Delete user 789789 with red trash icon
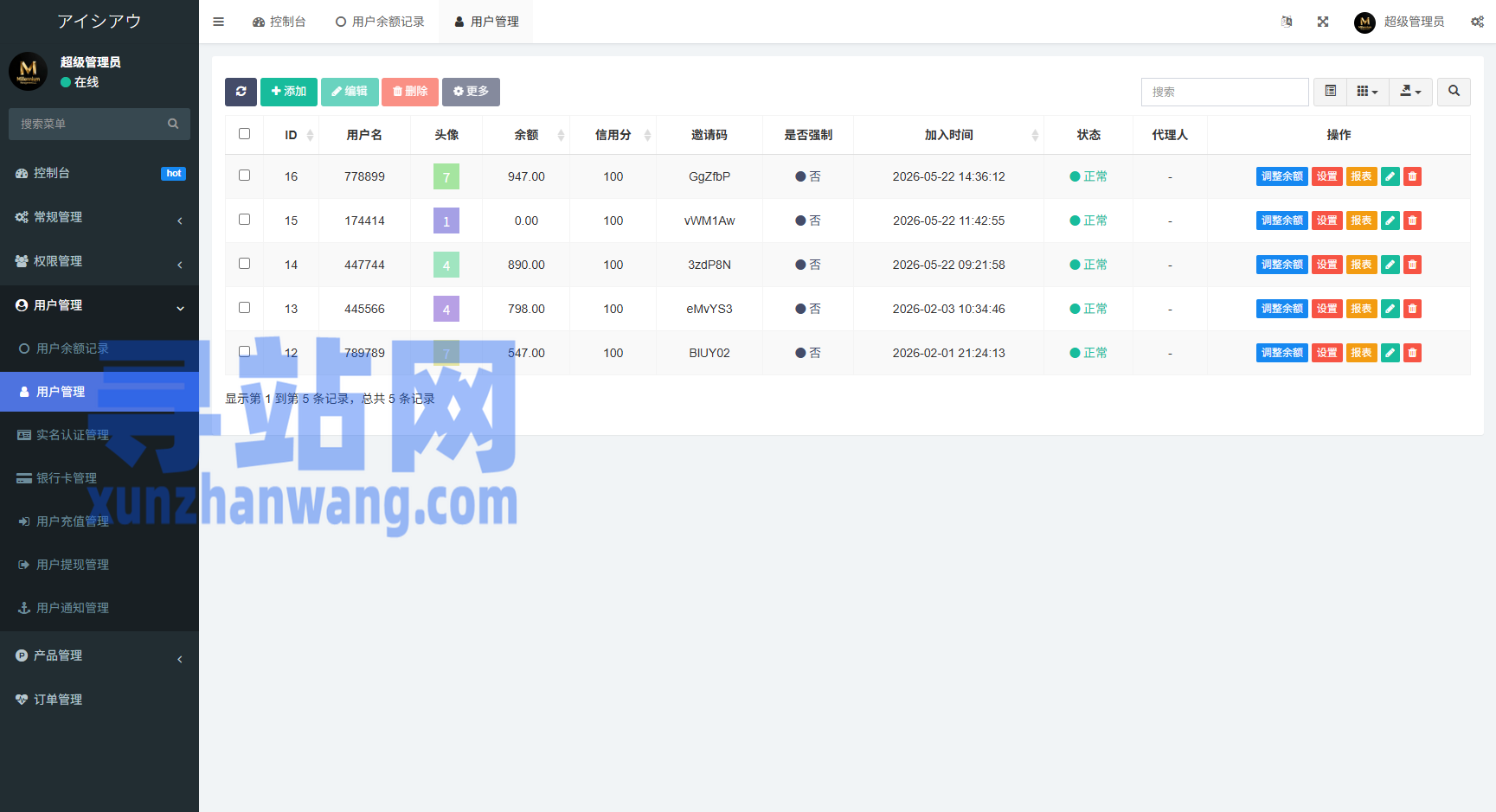 click(x=1412, y=353)
